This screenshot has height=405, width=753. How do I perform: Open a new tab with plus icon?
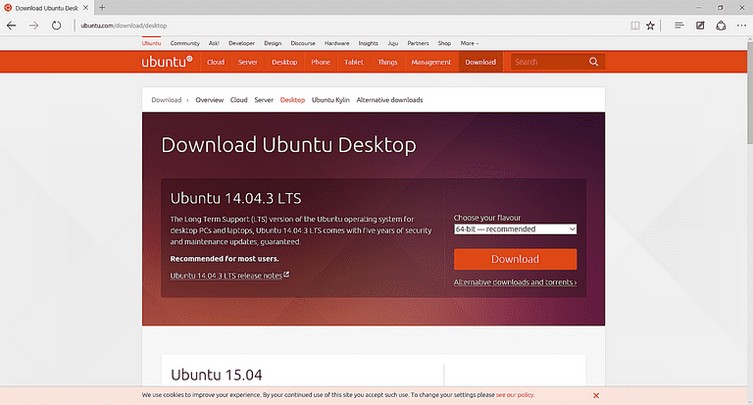tap(102, 8)
